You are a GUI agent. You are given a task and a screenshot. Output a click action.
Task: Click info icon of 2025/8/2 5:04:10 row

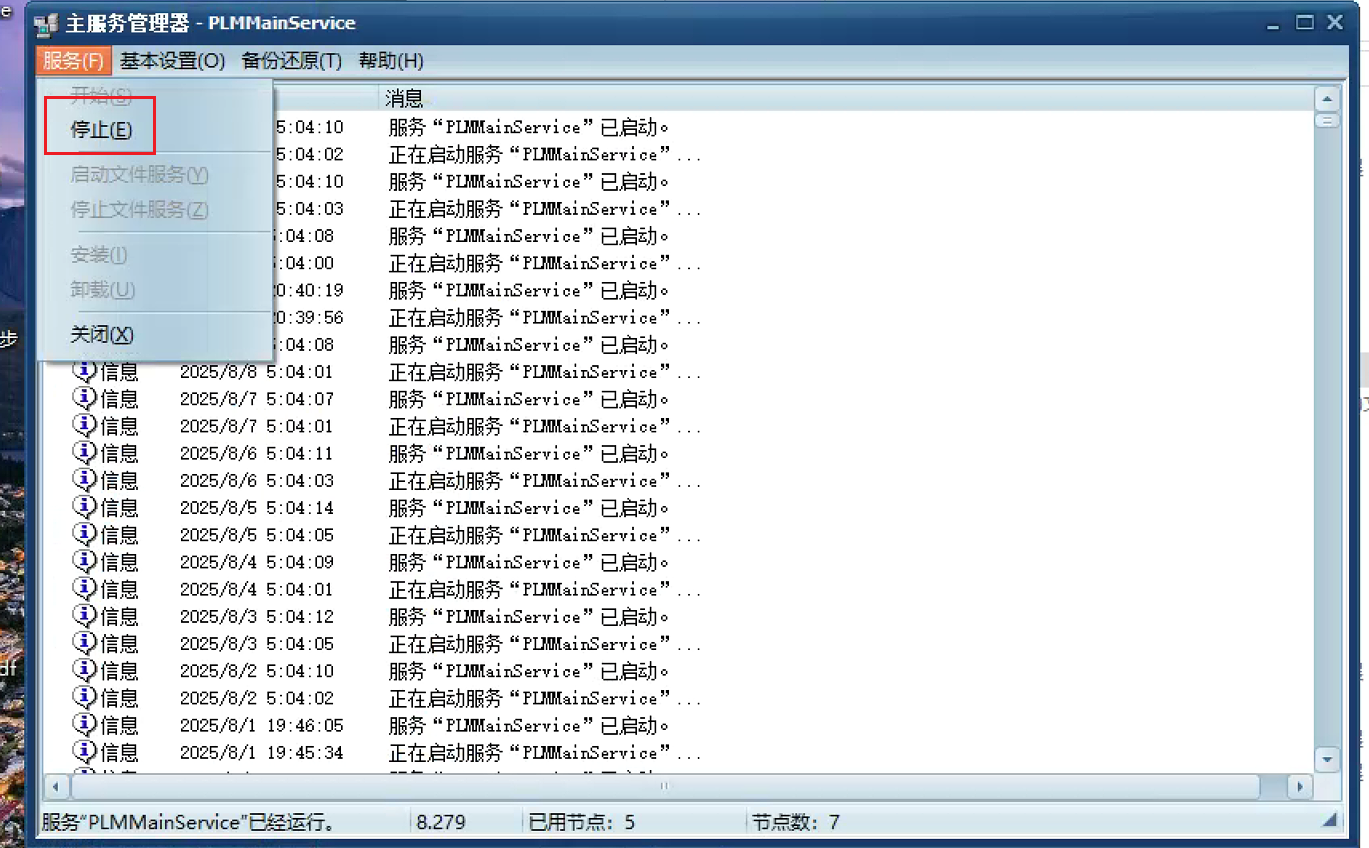pos(85,671)
